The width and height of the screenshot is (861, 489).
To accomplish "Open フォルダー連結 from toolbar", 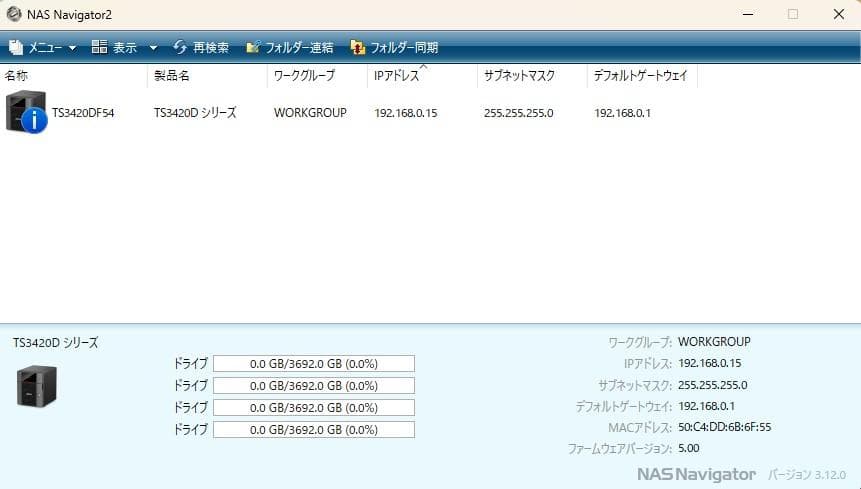I will pos(299,48).
